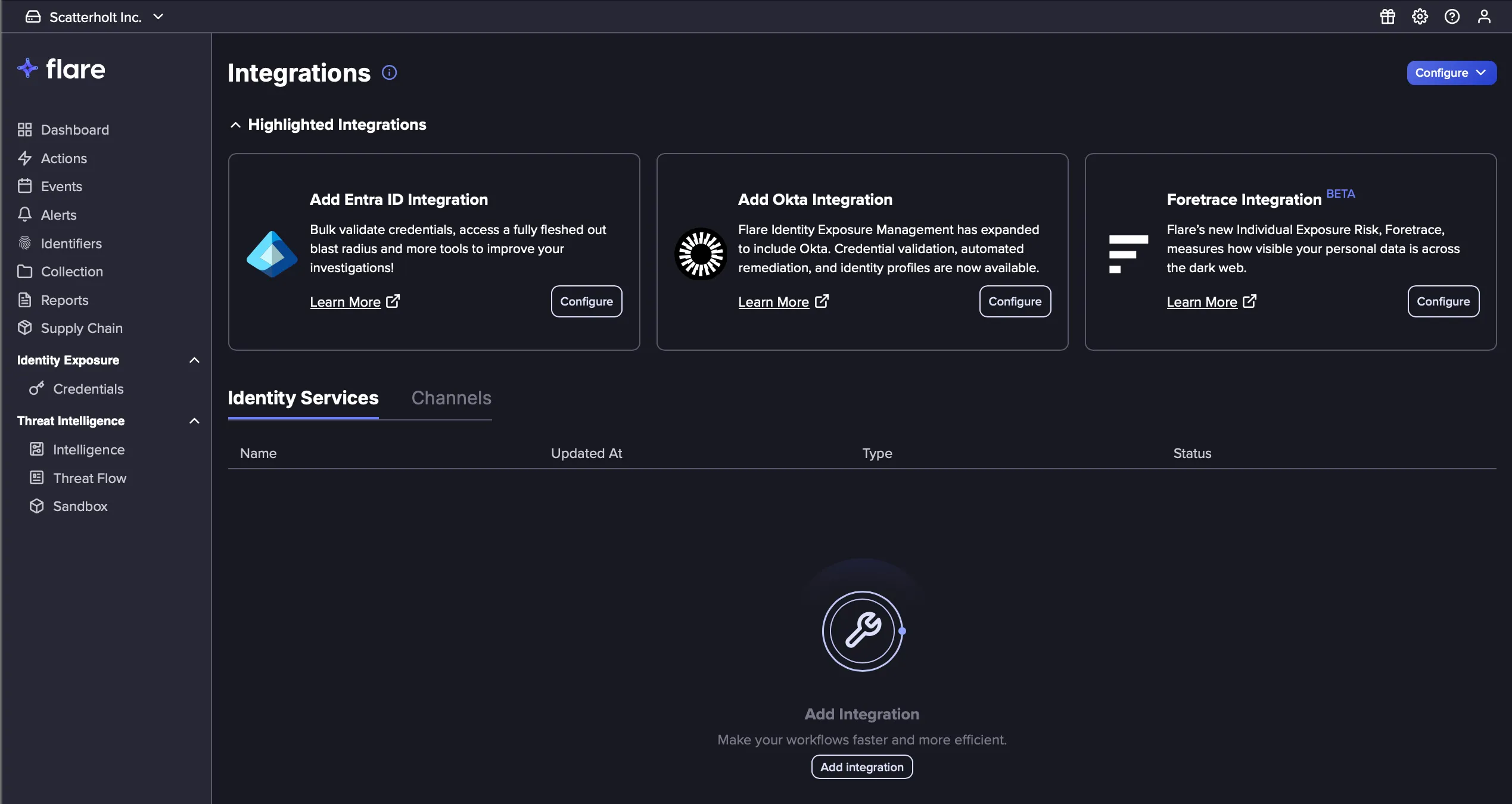1512x804 pixels.
Task: Click the Integrations info icon
Action: pos(389,73)
